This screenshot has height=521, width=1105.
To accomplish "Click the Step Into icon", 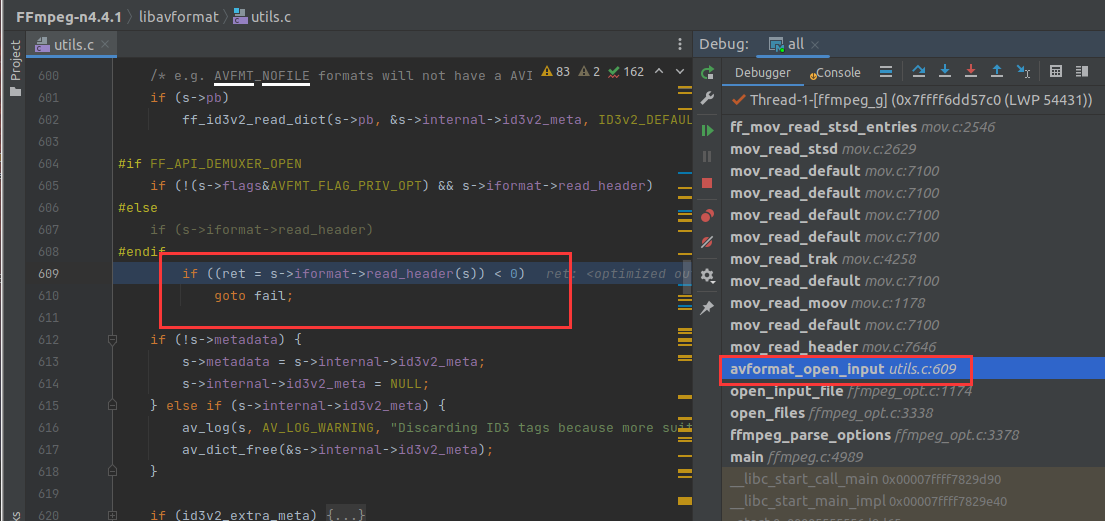I will pos(945,72).
